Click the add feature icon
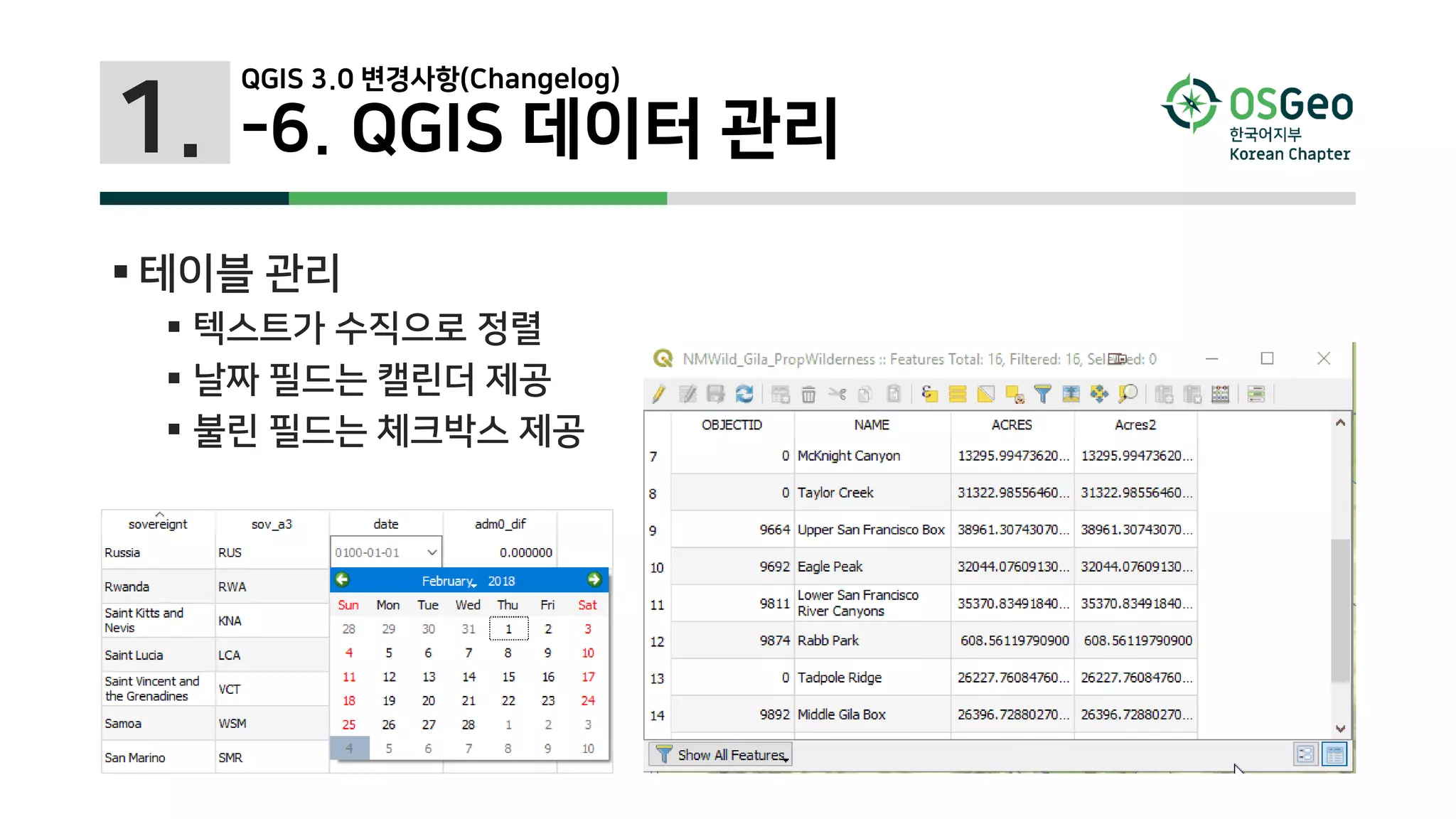This screenshot has width=1456, height=819. pos(781,394)
